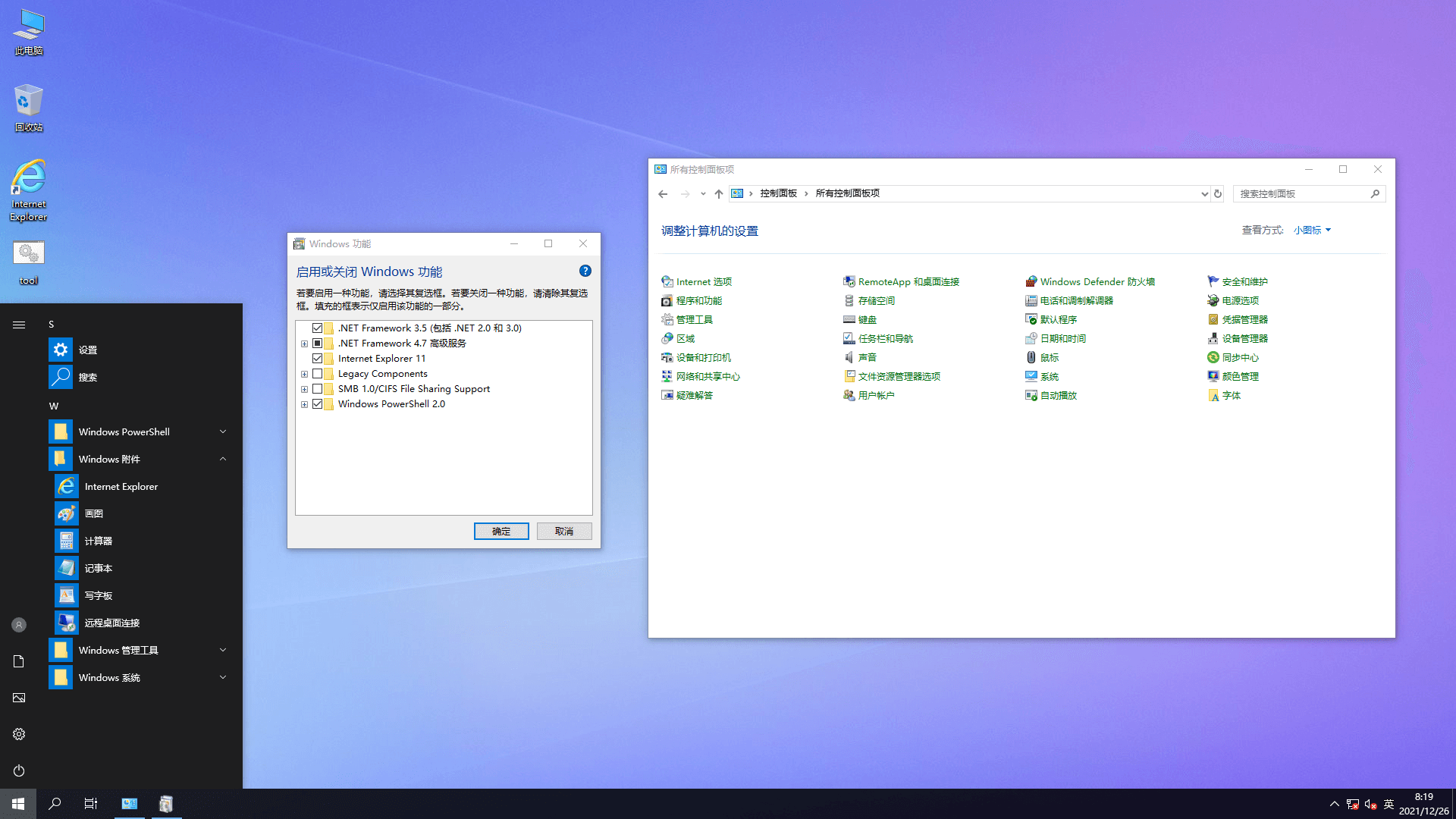Viewport: 1456px width, 819px height.
Task: Click the 搜索控制面板 search box
Action: coord(1303,193)
